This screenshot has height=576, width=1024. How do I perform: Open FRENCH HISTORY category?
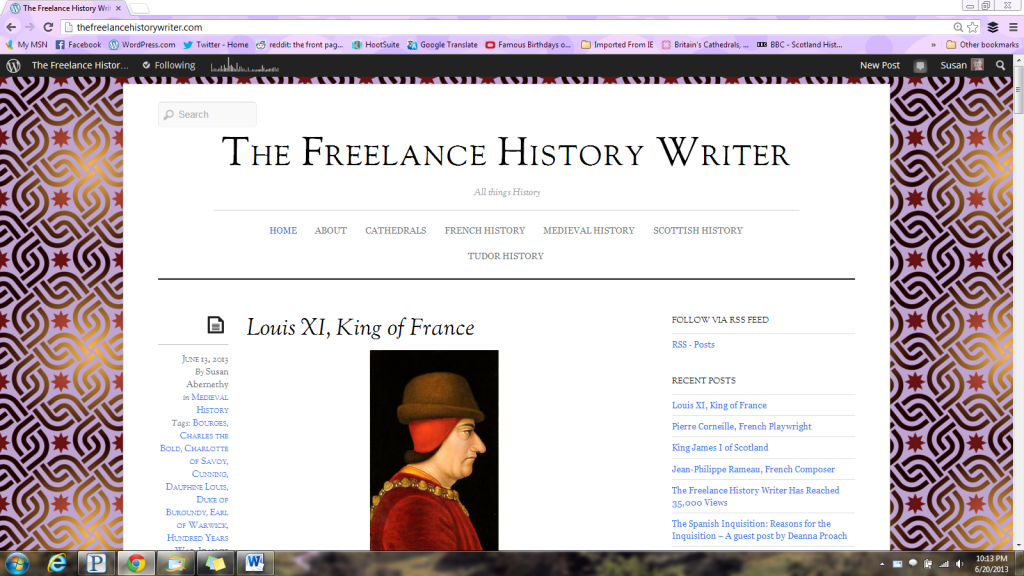pos(485,231)
